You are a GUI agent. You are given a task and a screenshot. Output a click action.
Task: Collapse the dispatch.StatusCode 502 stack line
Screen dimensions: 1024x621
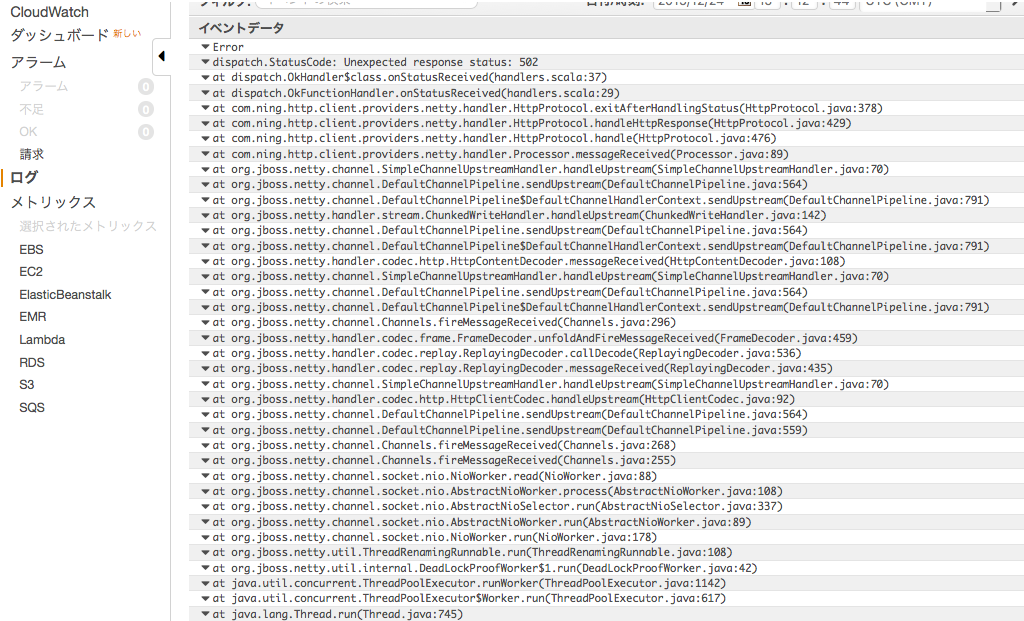tap(205, 62)
